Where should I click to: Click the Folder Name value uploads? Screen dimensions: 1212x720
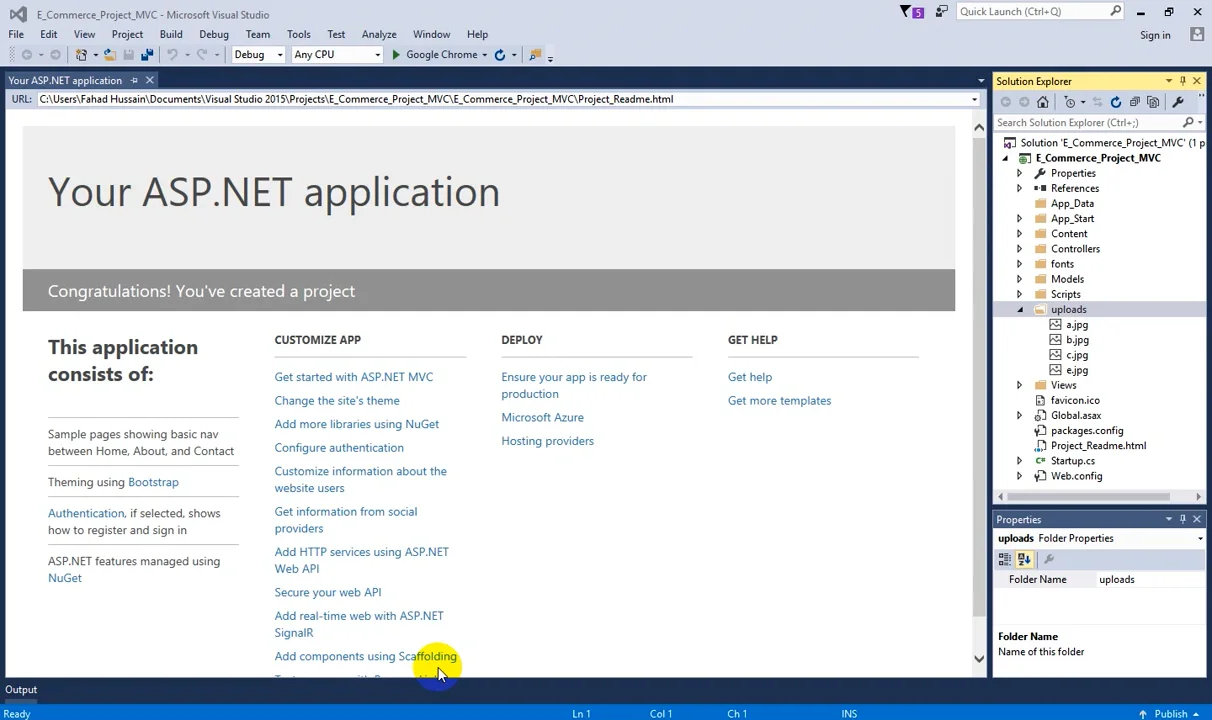pos(1116,580)
